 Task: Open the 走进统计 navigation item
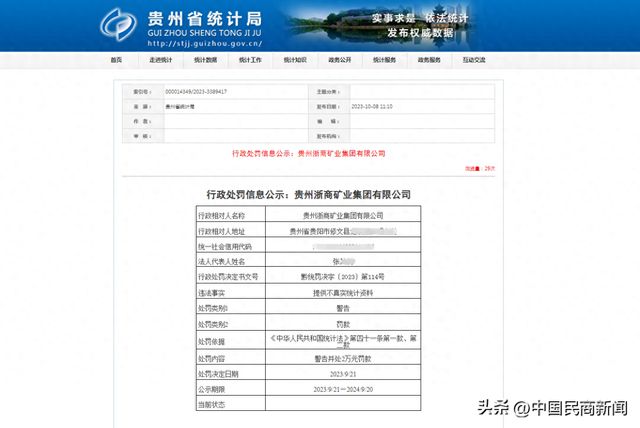click(161, 60)
